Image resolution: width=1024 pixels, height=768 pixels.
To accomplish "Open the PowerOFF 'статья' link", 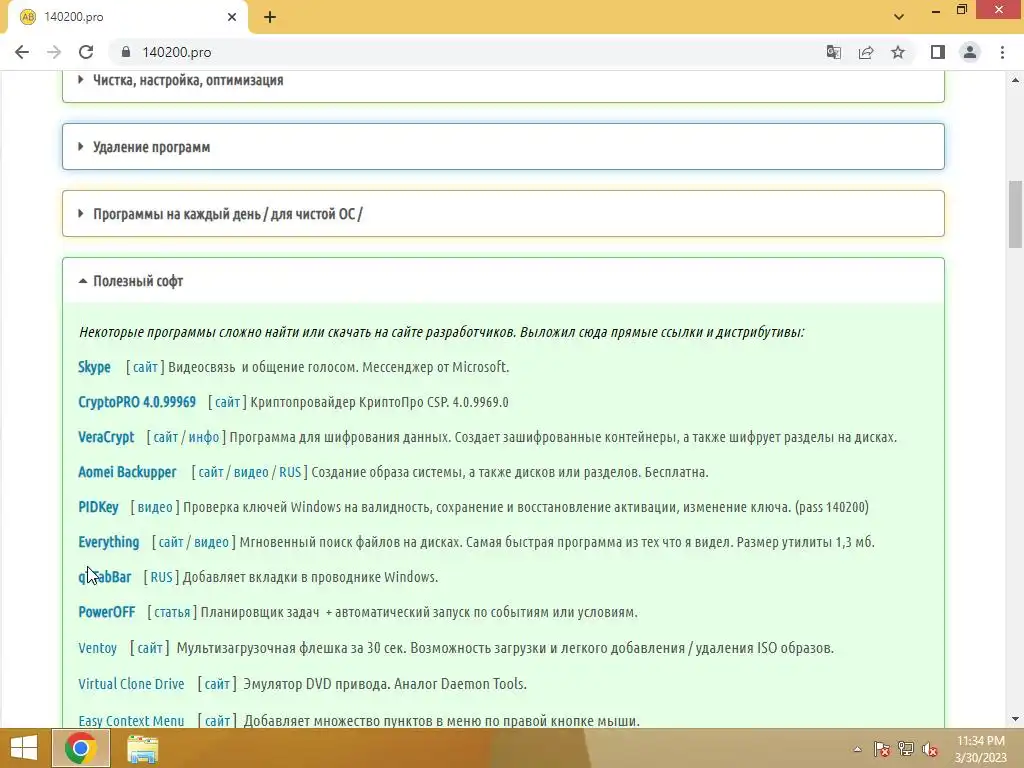I will pyautogui.click(x=172, y=613).
